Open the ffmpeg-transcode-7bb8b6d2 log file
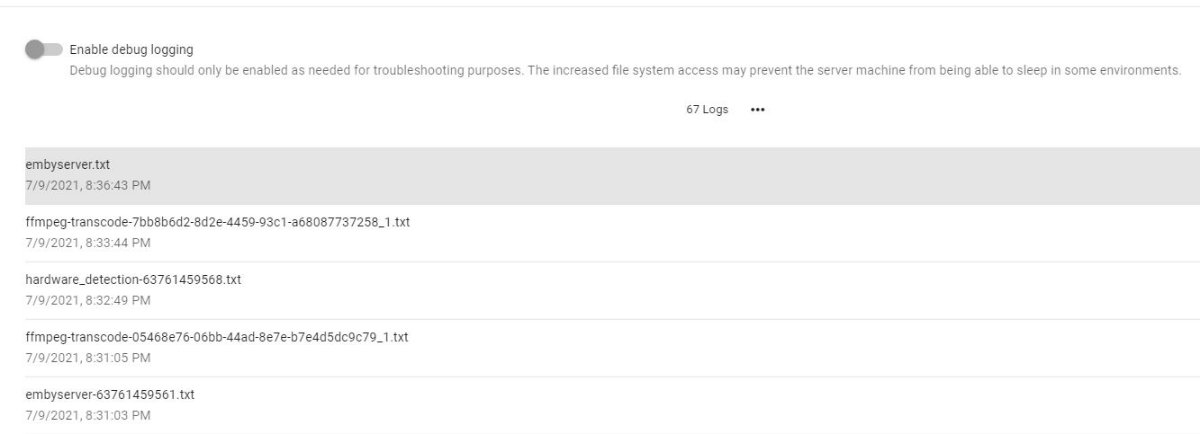Image resolution: width=1200 pixels, height=434 pixels. click(x=217, y=222)
